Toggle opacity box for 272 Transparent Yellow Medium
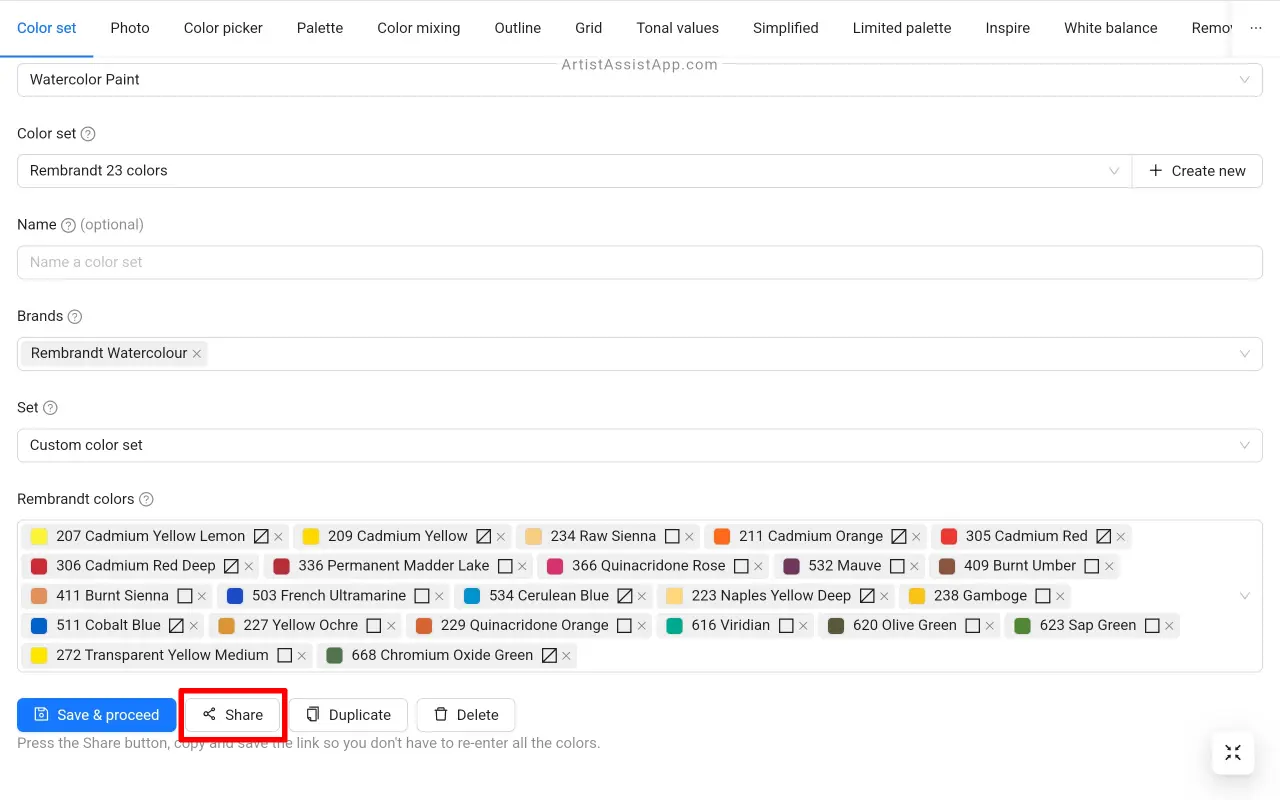This screenshot has width=1280, height=800. tap(284, 656)
